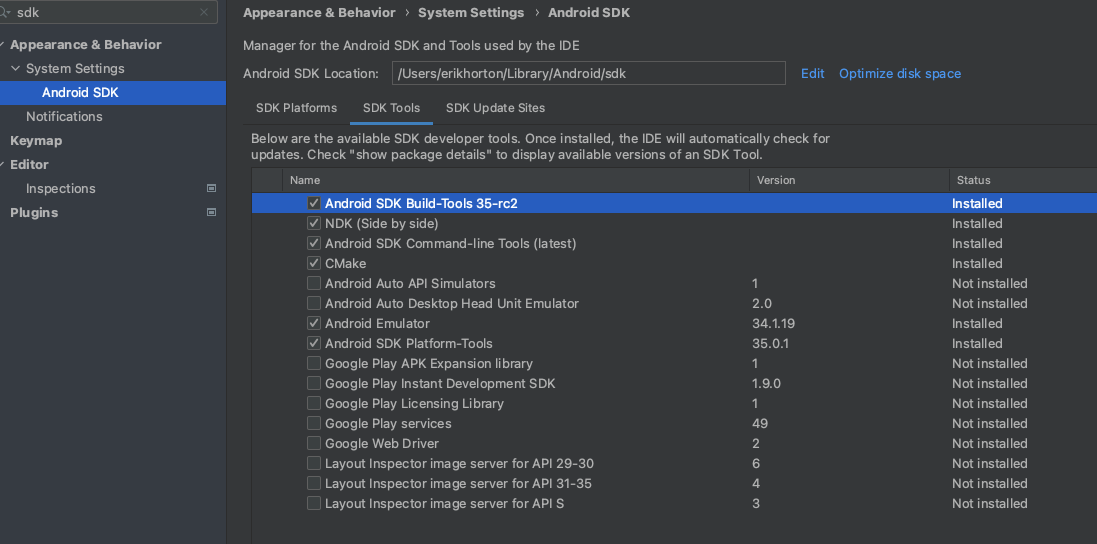The width and height of the screenshot is (1097, 544).
Task: Click the NDK row's Installed status
Action: tap(977, 224)
